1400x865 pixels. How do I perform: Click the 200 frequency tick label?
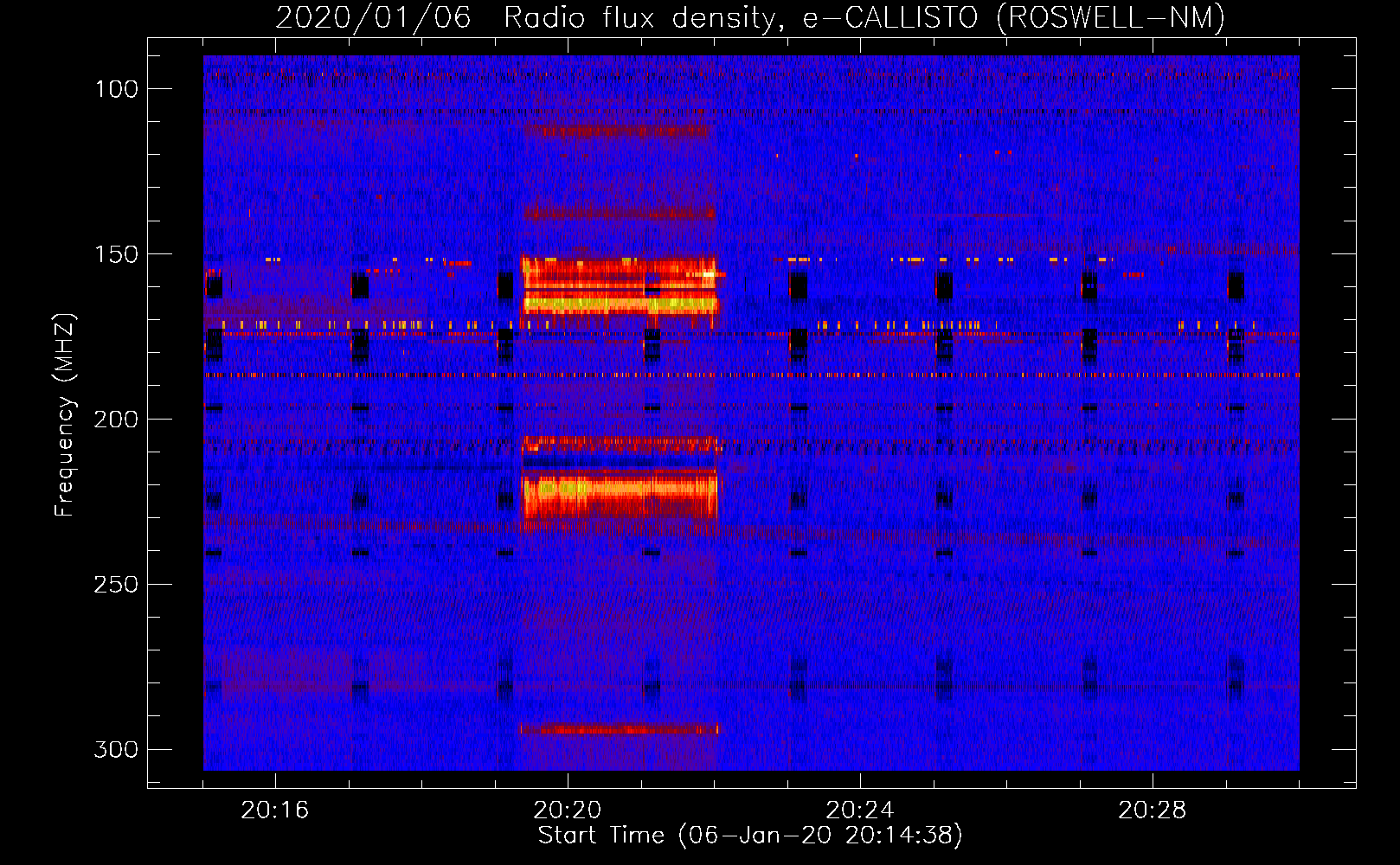click(116, 420)
